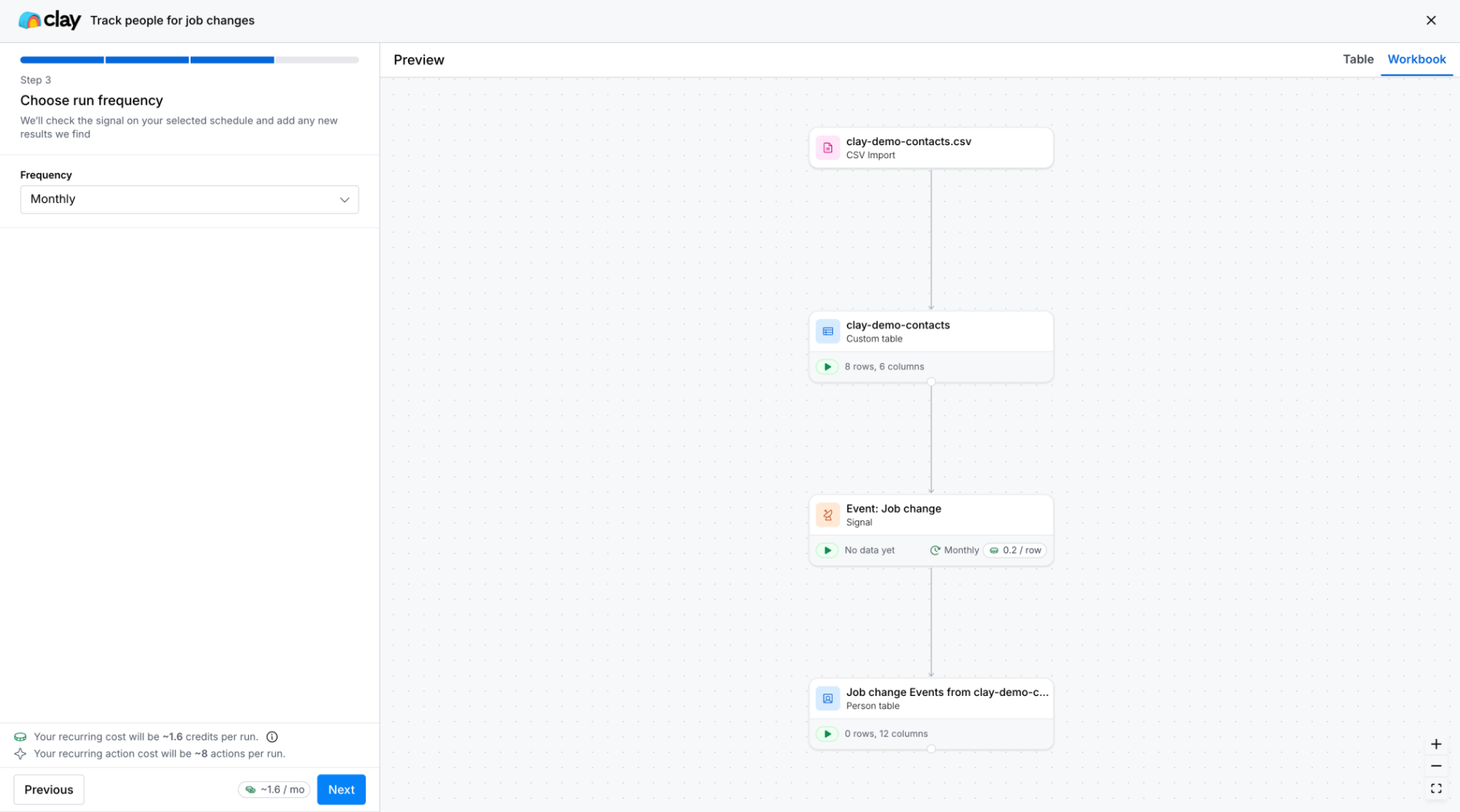Click the '8 rows, 6 columns' text

884,366
